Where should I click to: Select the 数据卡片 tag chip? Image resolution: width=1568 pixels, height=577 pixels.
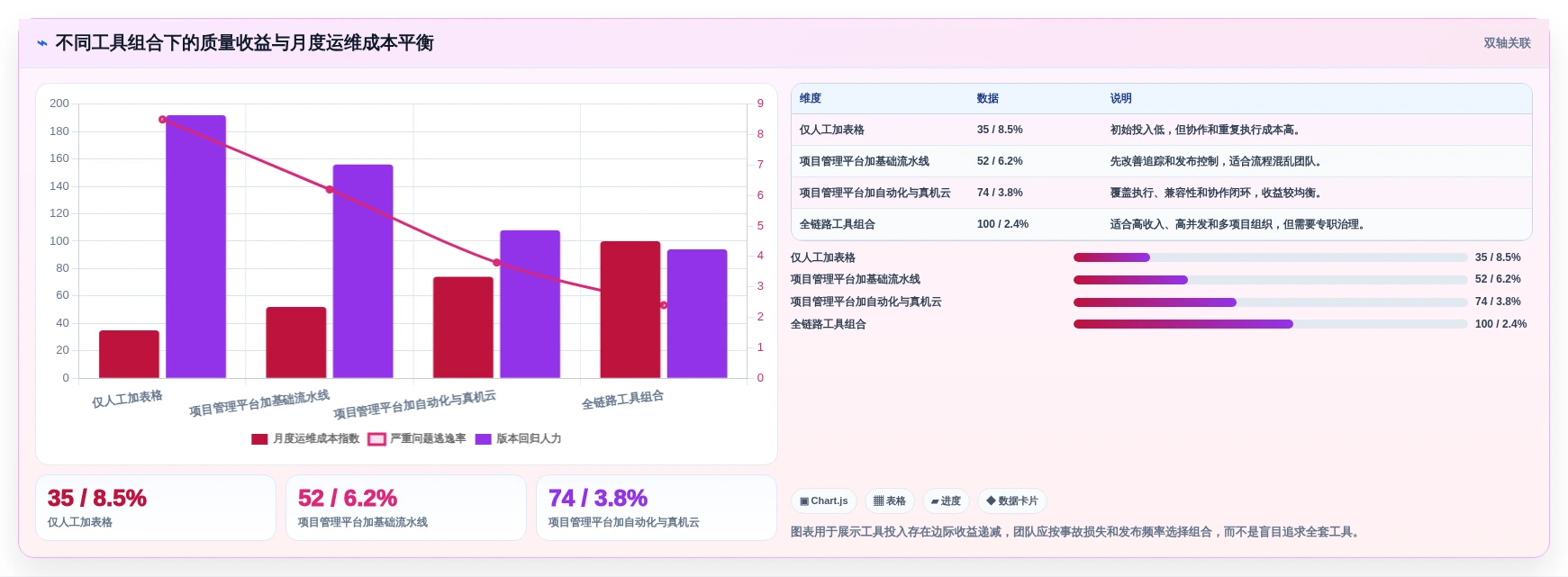(1012, 501)
